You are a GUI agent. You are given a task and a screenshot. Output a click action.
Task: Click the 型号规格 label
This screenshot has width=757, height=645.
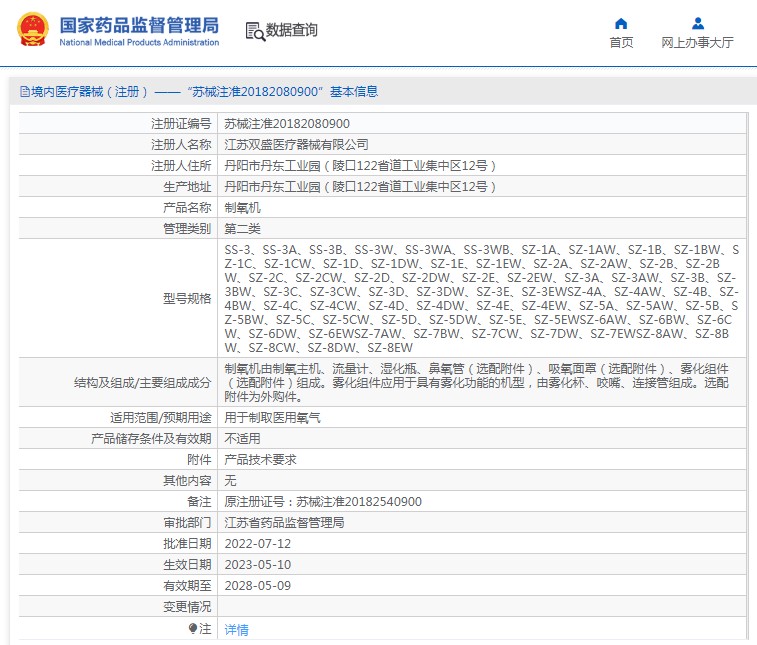[x=187, y=298]
